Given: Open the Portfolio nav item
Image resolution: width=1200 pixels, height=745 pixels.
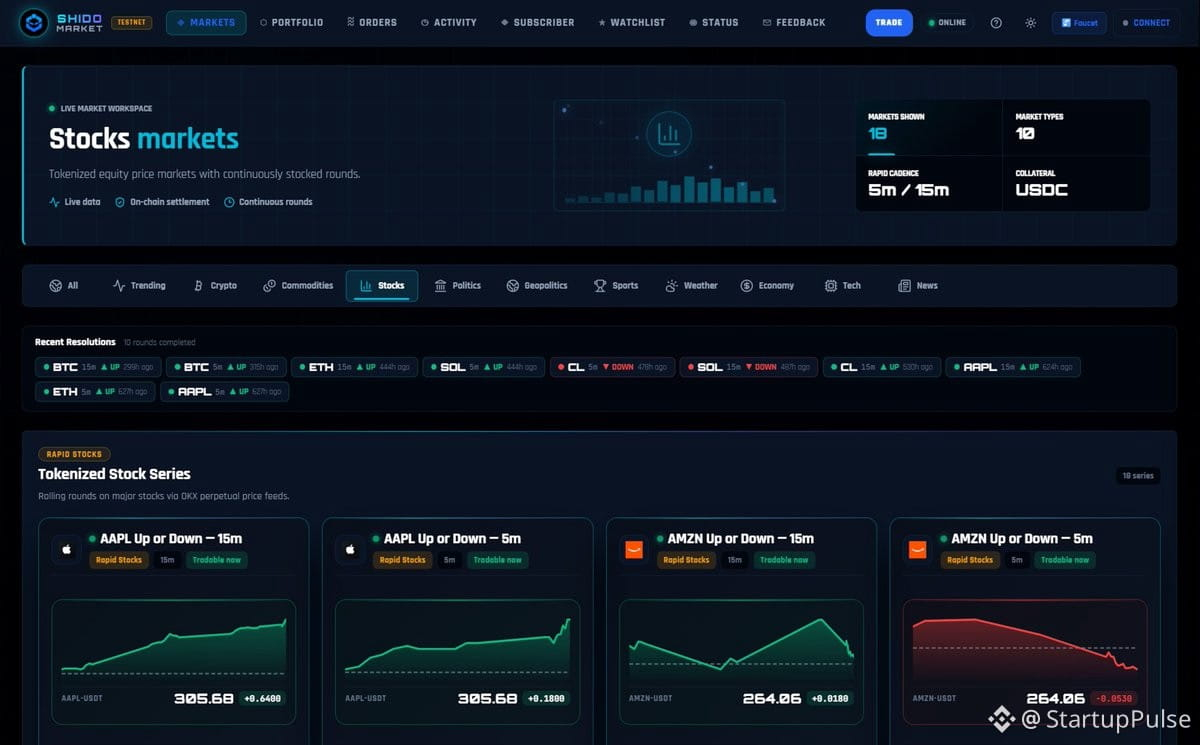Looking at the screenshot, I should (291, 22).
